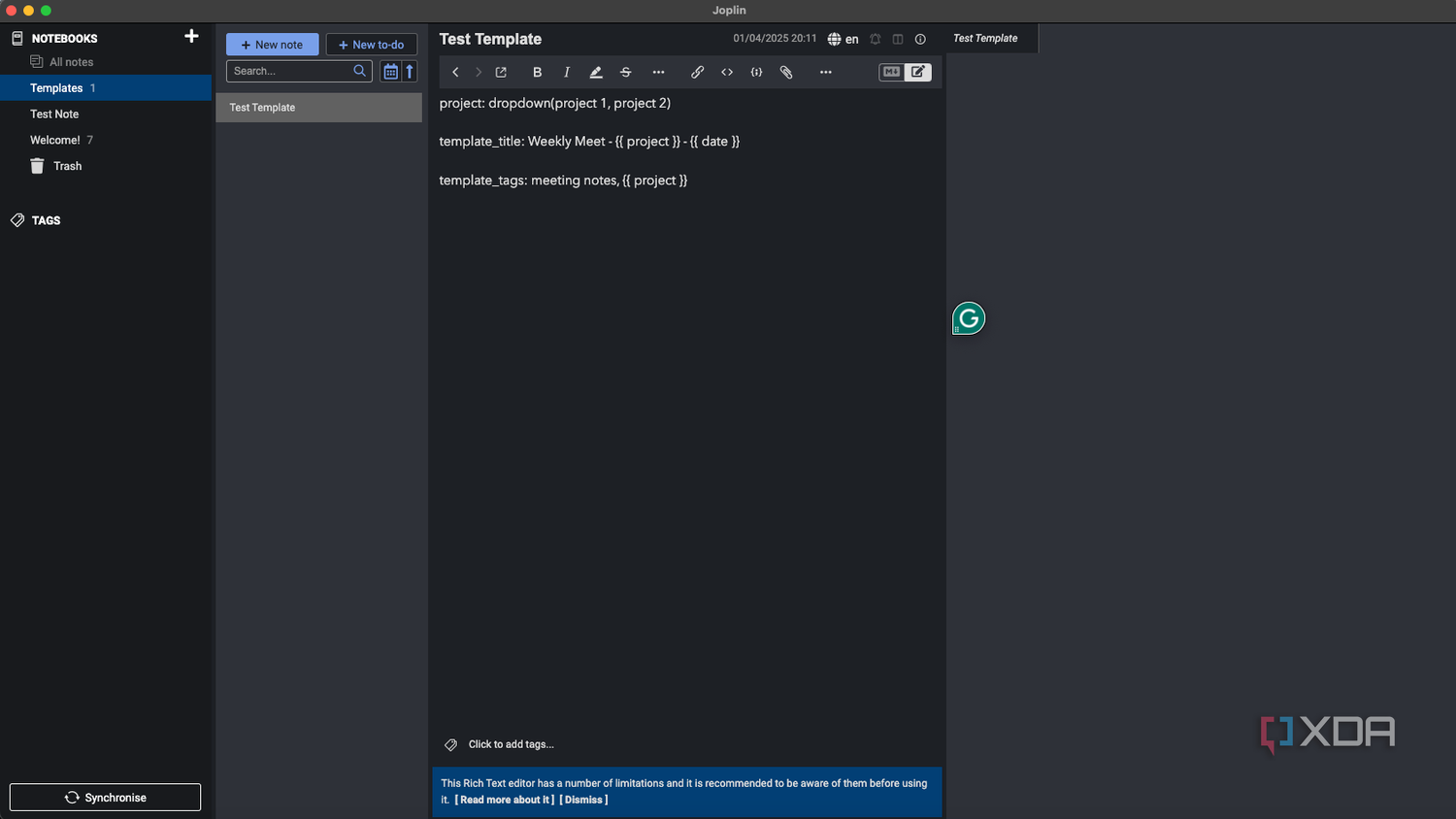Reverse the note sort order arrow
The width and height of the screenshot is (1456, 819).
410,71
